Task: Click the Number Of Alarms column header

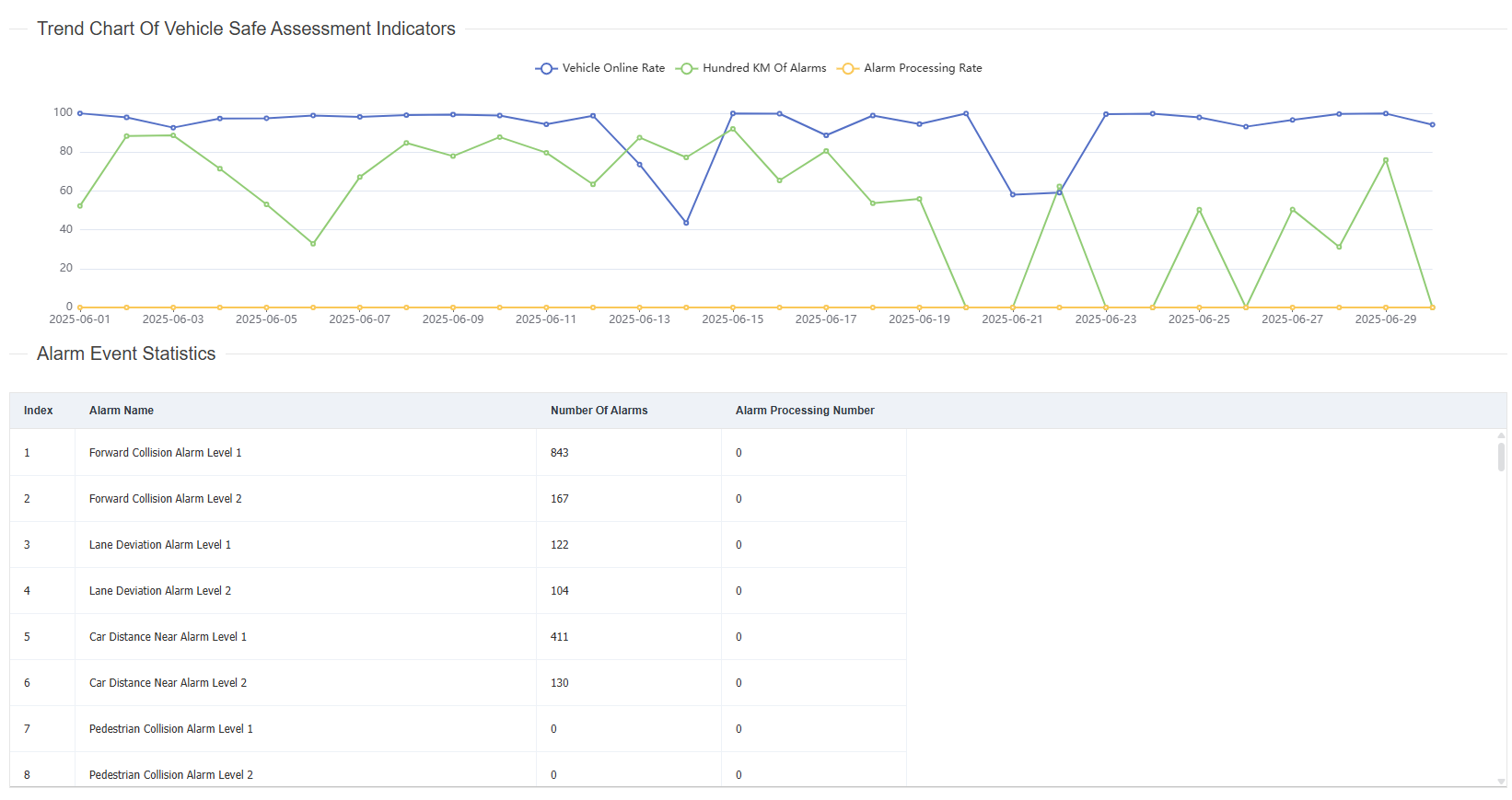Action: pos(599,411)
